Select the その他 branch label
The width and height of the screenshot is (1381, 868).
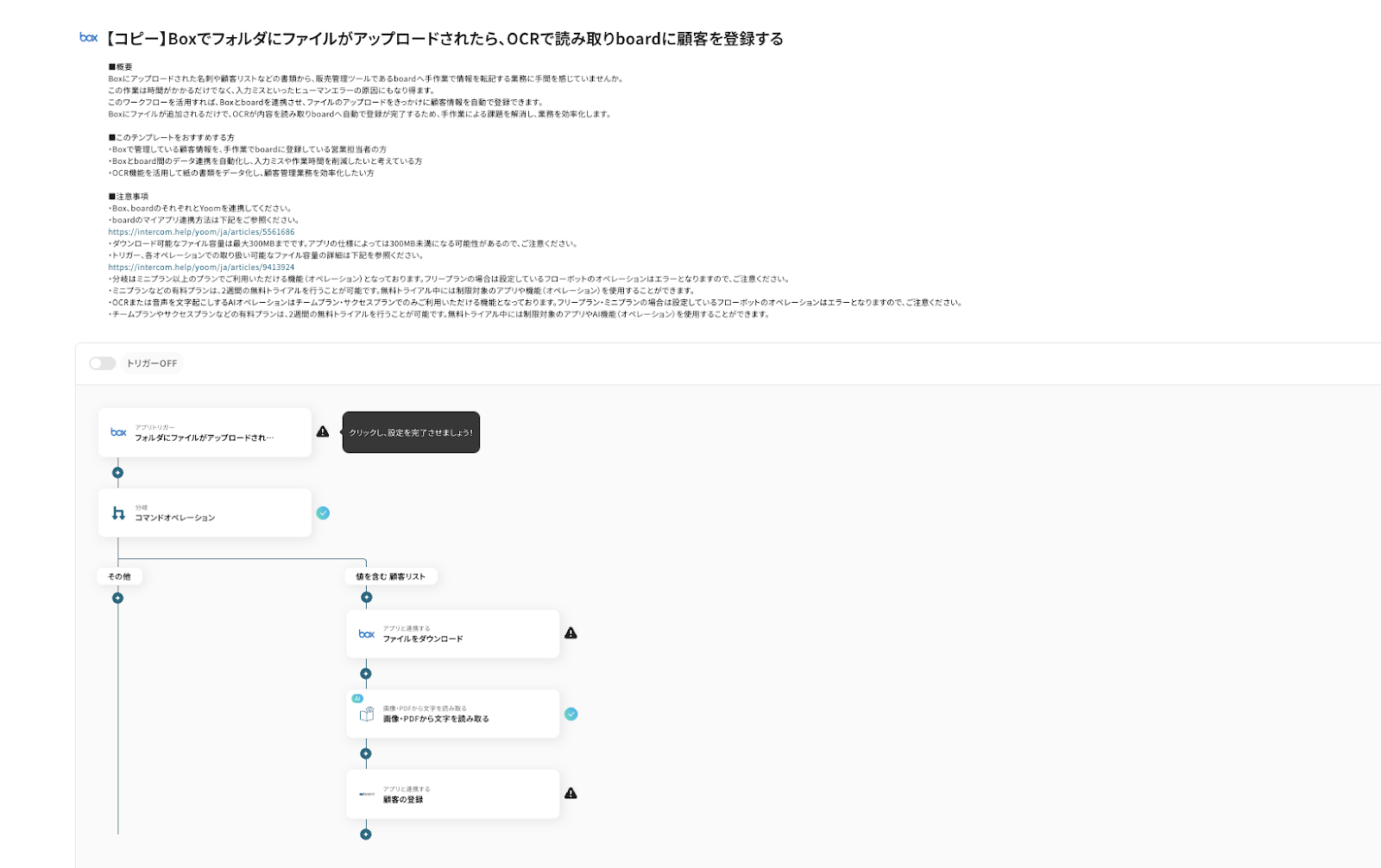coord(119,576)
